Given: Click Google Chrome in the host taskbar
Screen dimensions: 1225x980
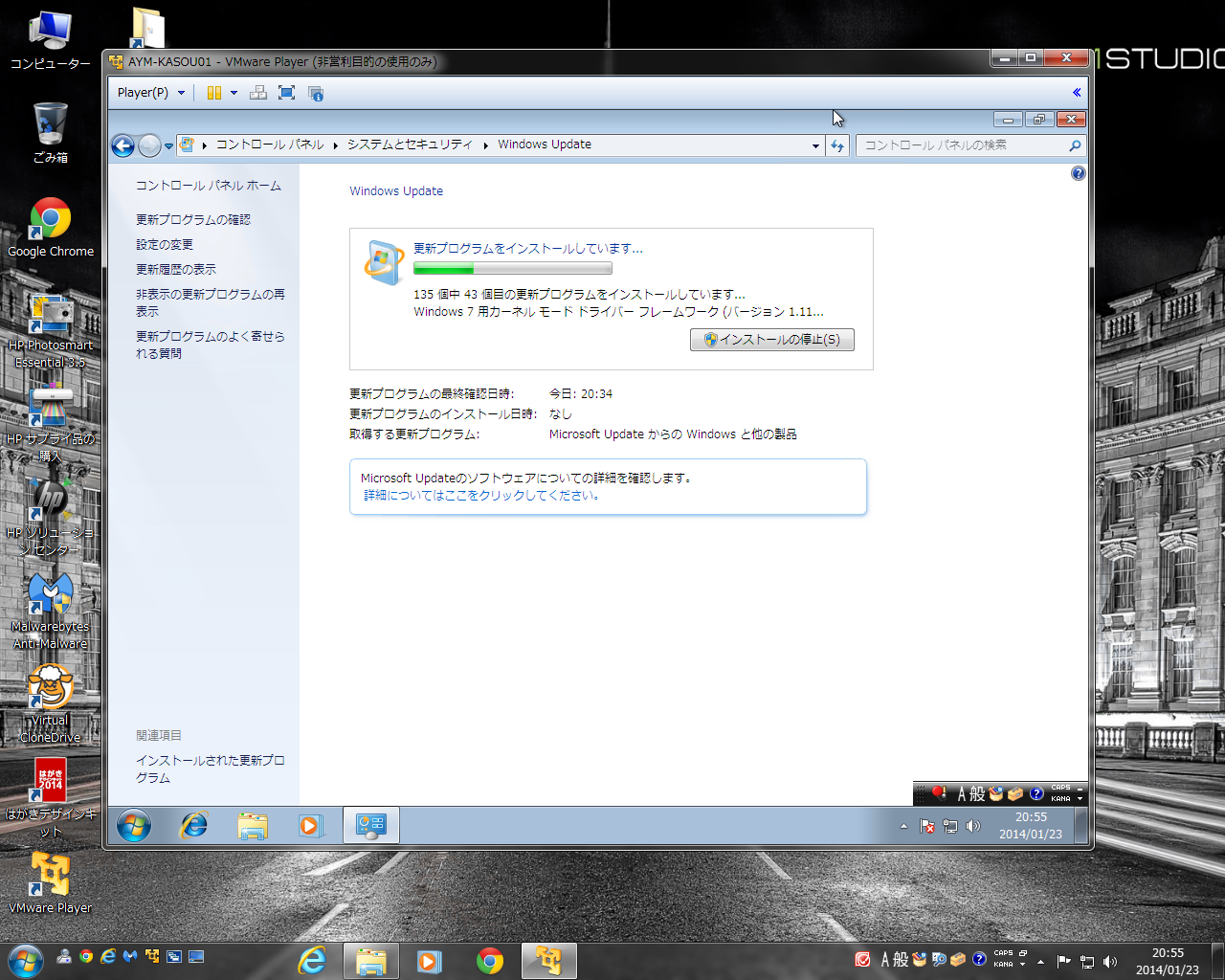Looking at the screenshot, I should coord(490,960).
